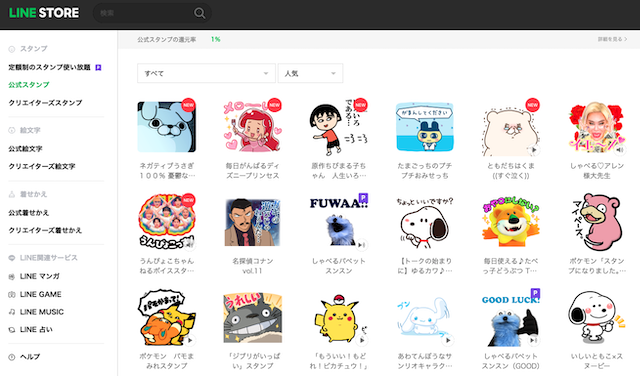Image resolution: width=640 pixels, height=376 pixels.
Task: Open ポケモン パモまみれスタンプ thumbnail
Action: point(167,317)
